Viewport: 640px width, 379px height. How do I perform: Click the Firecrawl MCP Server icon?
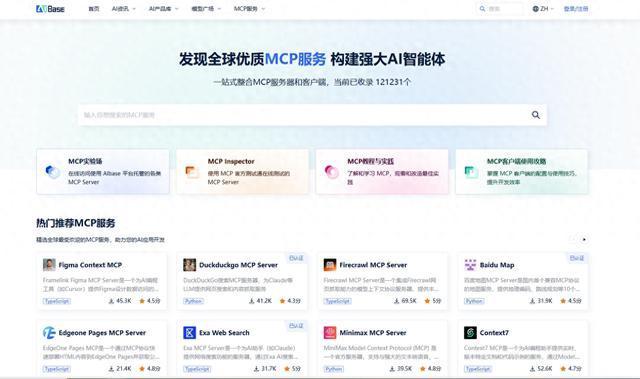tap(330, 265)
